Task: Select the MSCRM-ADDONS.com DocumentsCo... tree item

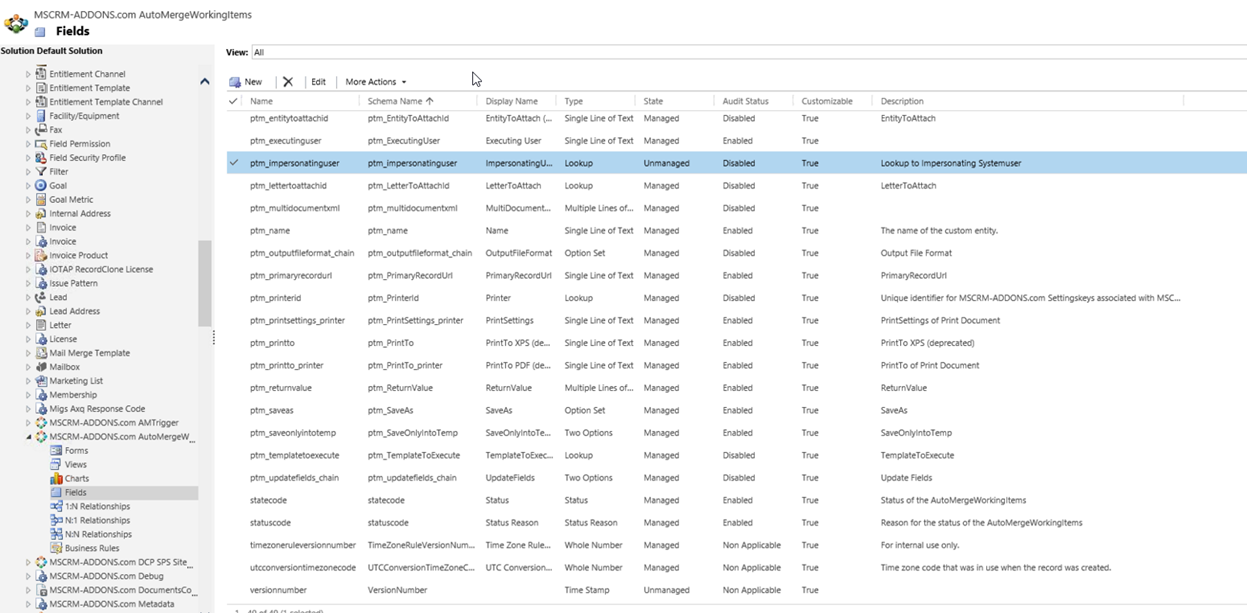Action: (120, 591)
